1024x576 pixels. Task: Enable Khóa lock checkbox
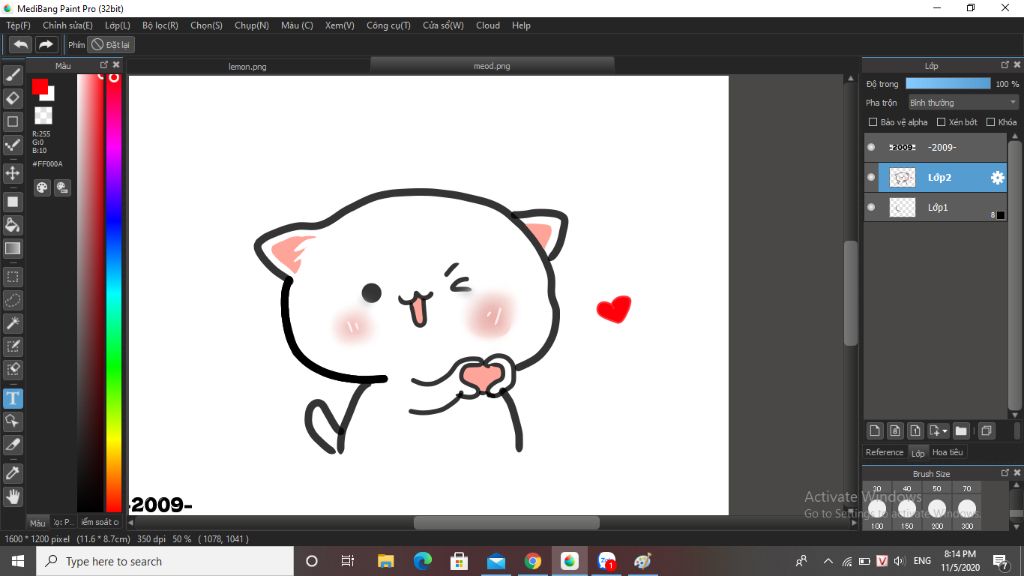click(x=990, y=122)
